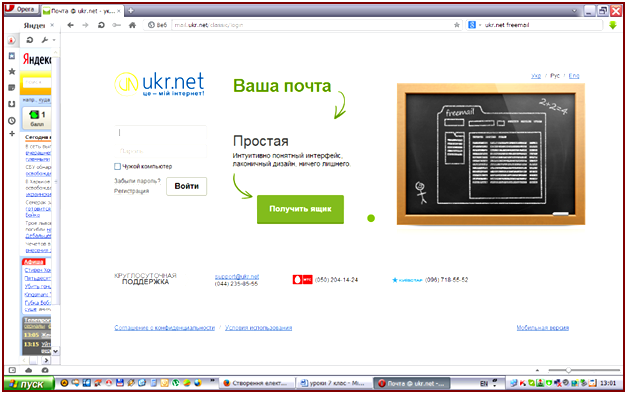
Task: Open the Регистрация link
Action: [x=132, y=191]
